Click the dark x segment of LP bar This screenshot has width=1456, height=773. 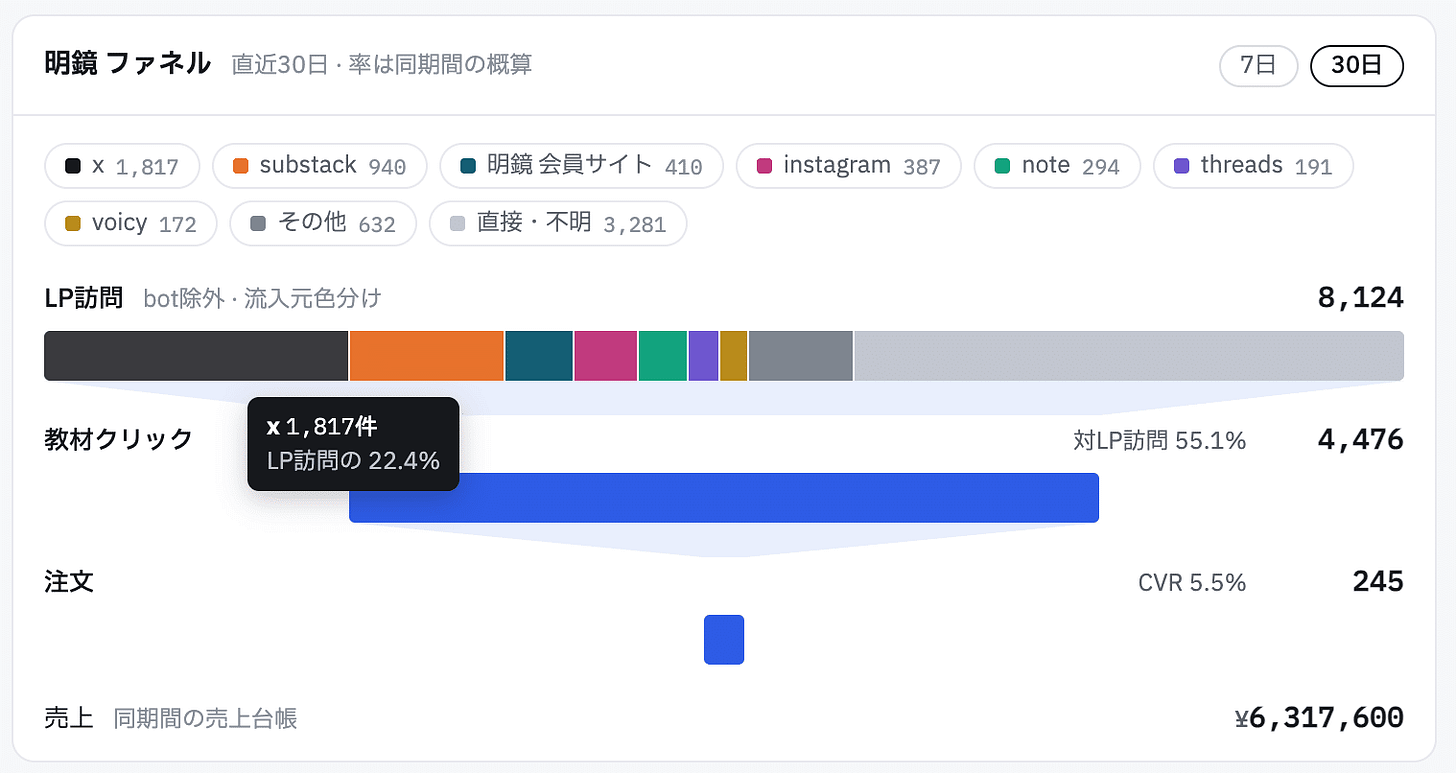pyautogui.click(x=196, y=356)
